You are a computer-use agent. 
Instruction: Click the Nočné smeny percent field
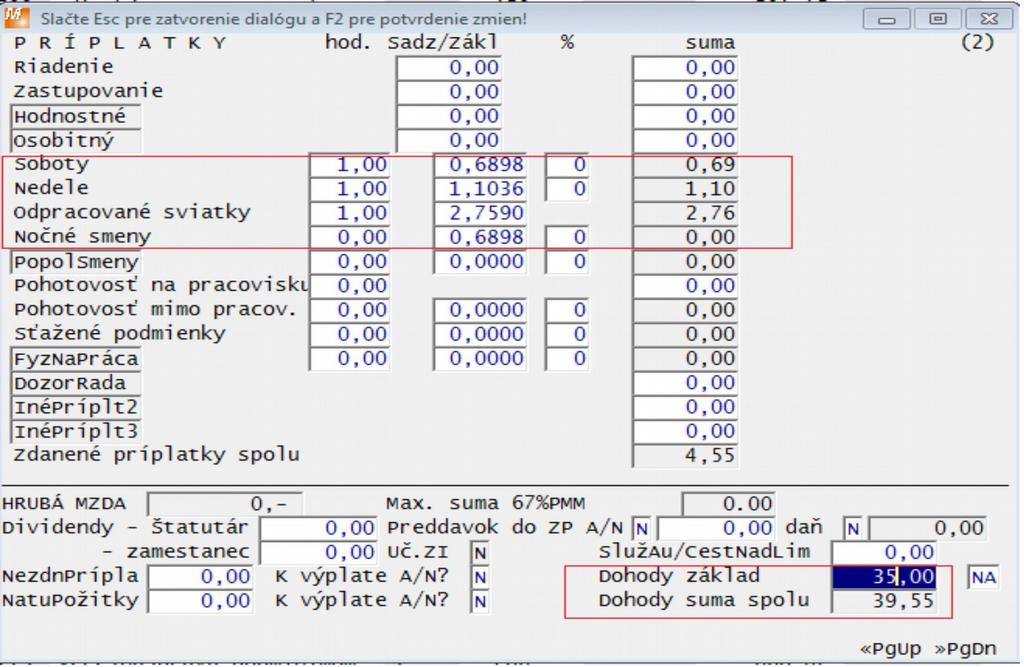pos(567,237)
